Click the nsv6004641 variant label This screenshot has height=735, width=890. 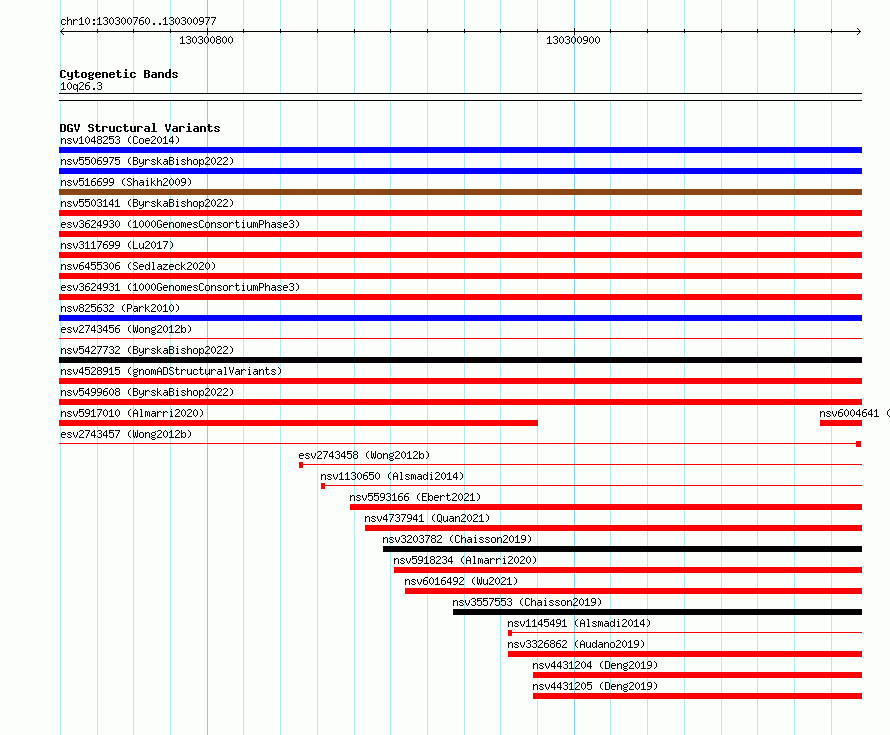(854, 413)
